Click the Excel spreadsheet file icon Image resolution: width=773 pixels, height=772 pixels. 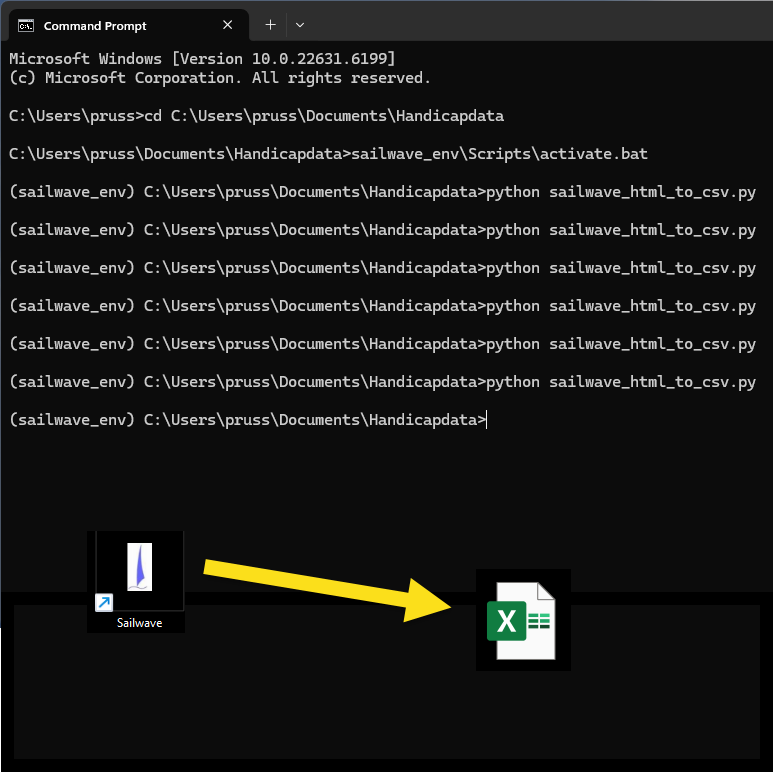click(522, 620)
